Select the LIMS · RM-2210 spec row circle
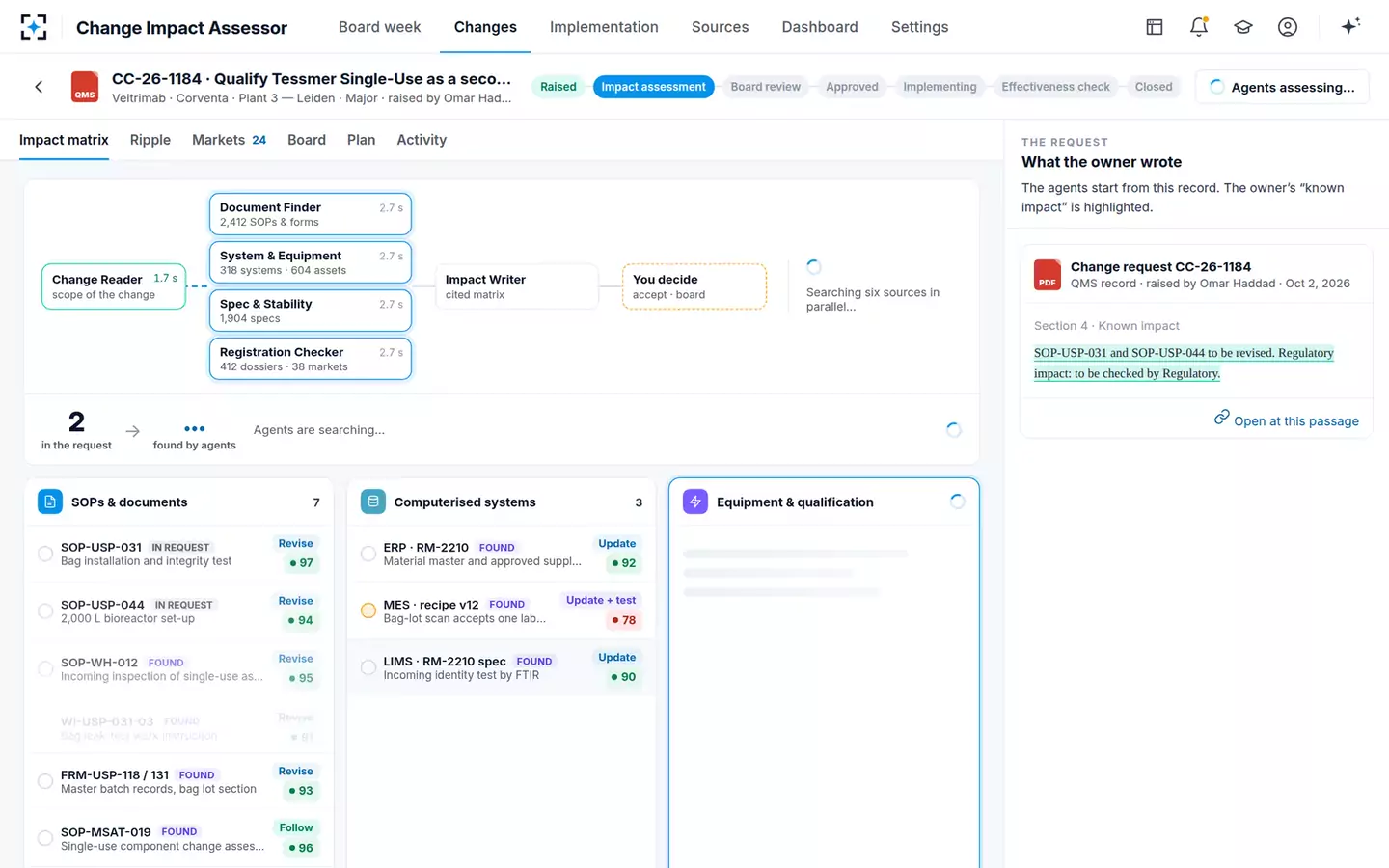Viewport: 1389px width, 868px height. 368,667
